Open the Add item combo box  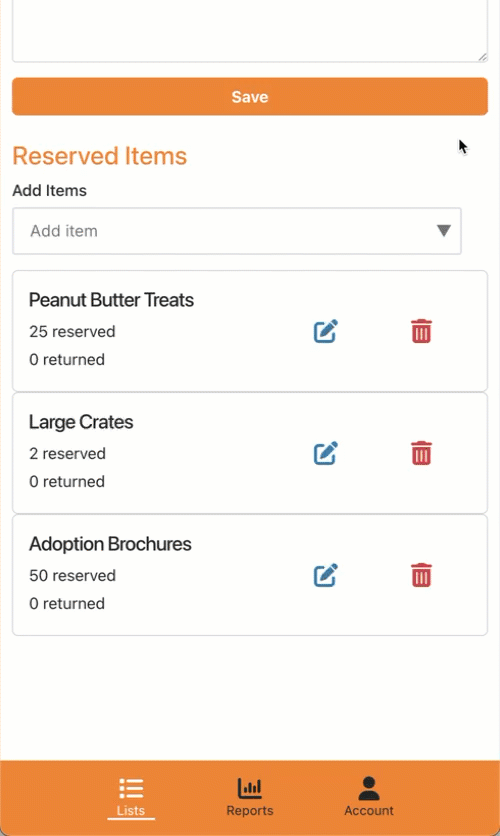237,231
